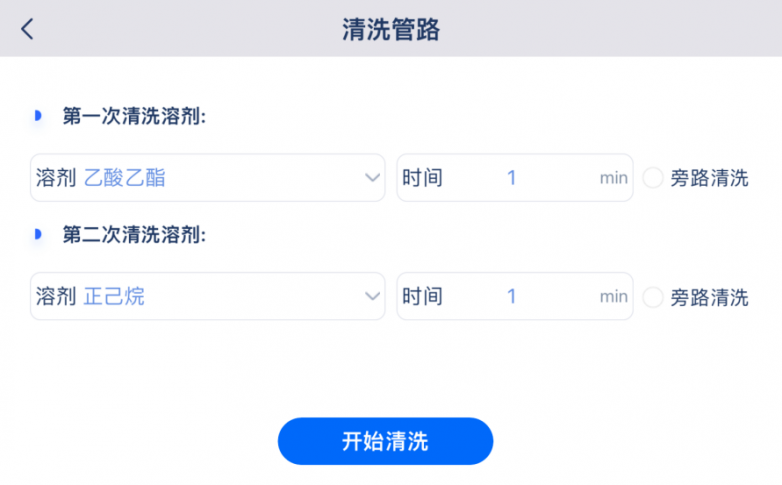782x485 pixels.
Task: Go back using the left arrow icon
Action: coord(27,28)
